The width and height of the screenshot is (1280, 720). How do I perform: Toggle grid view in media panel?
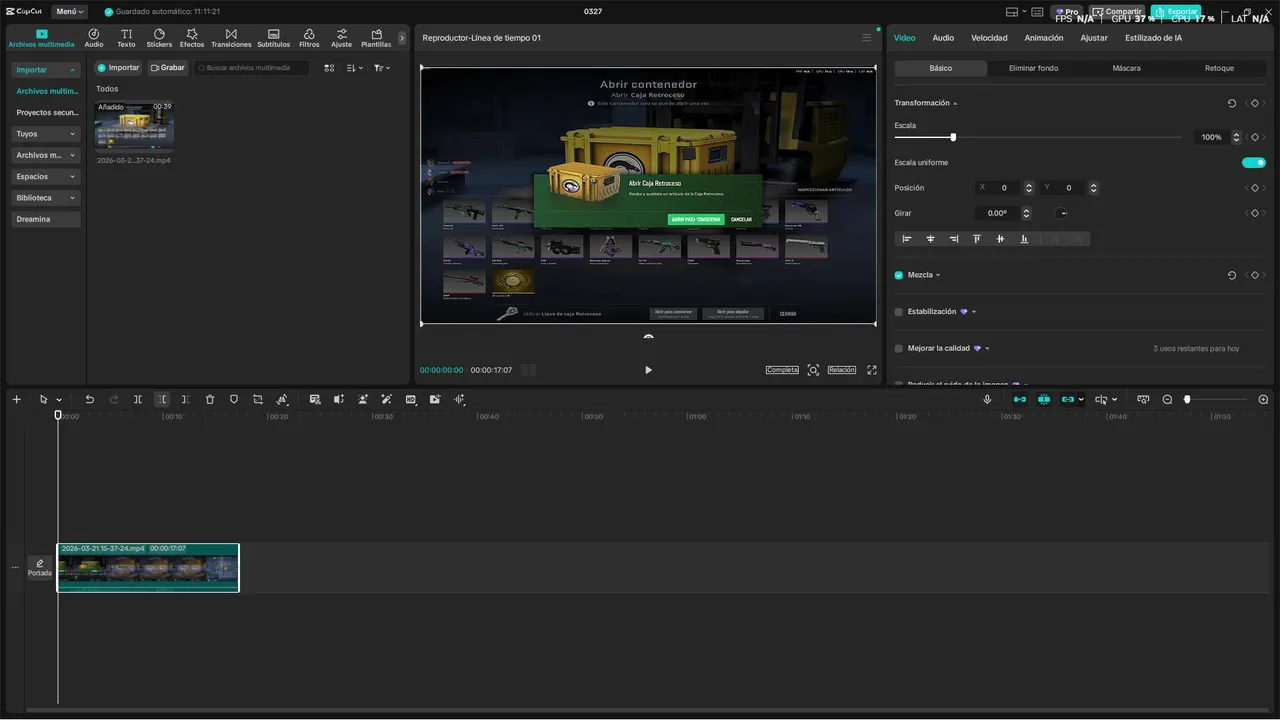329,68
